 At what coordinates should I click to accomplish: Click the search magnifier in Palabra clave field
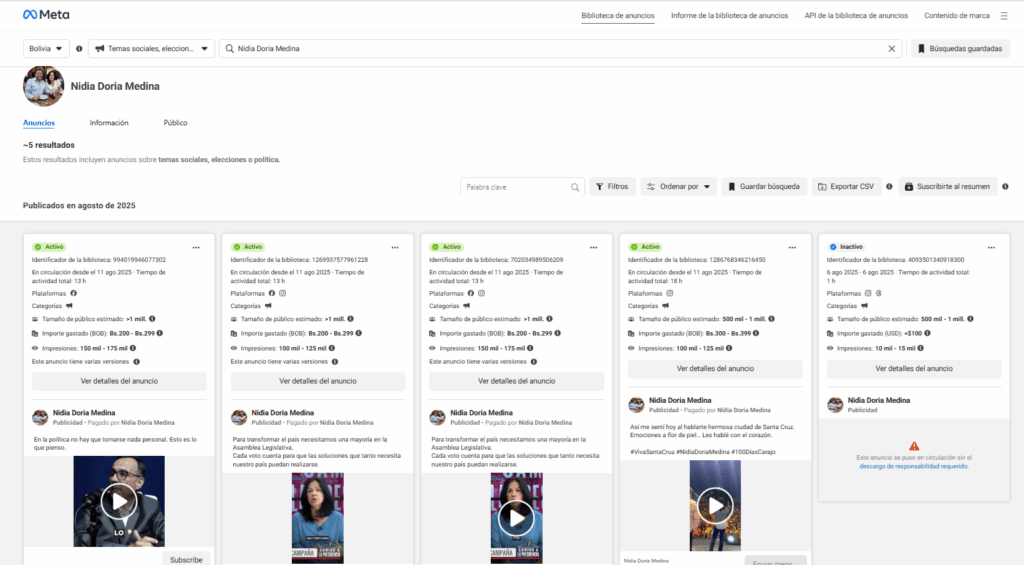click(x=575, y=187)
